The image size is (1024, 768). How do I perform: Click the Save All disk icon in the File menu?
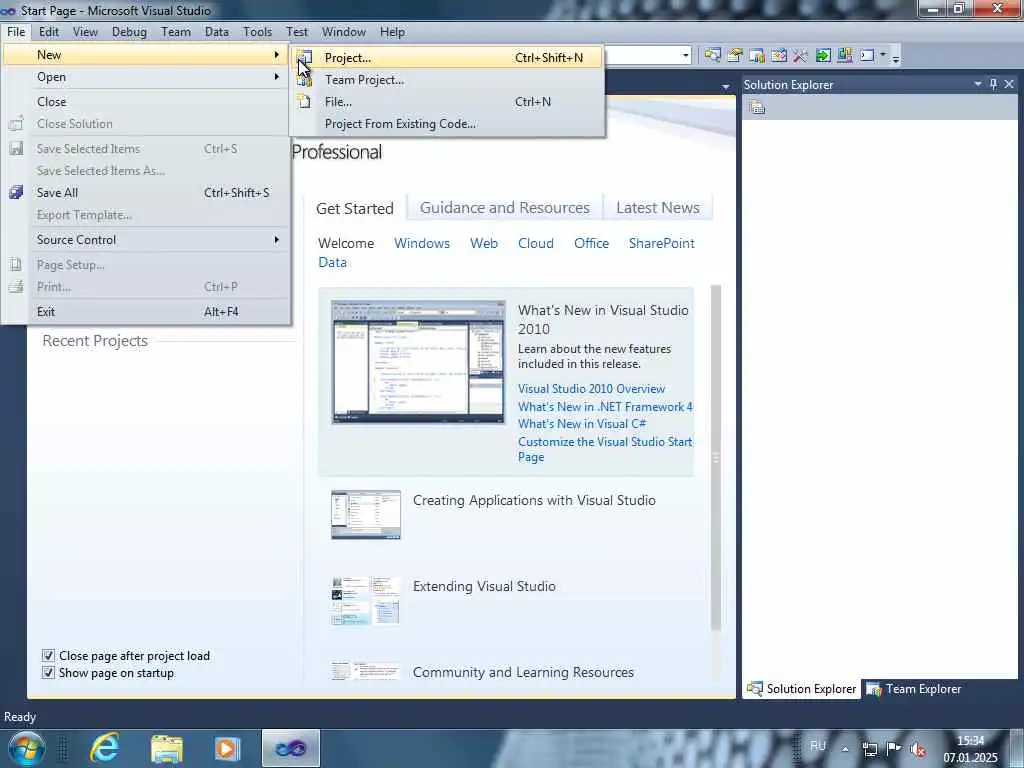coord(16,192)
